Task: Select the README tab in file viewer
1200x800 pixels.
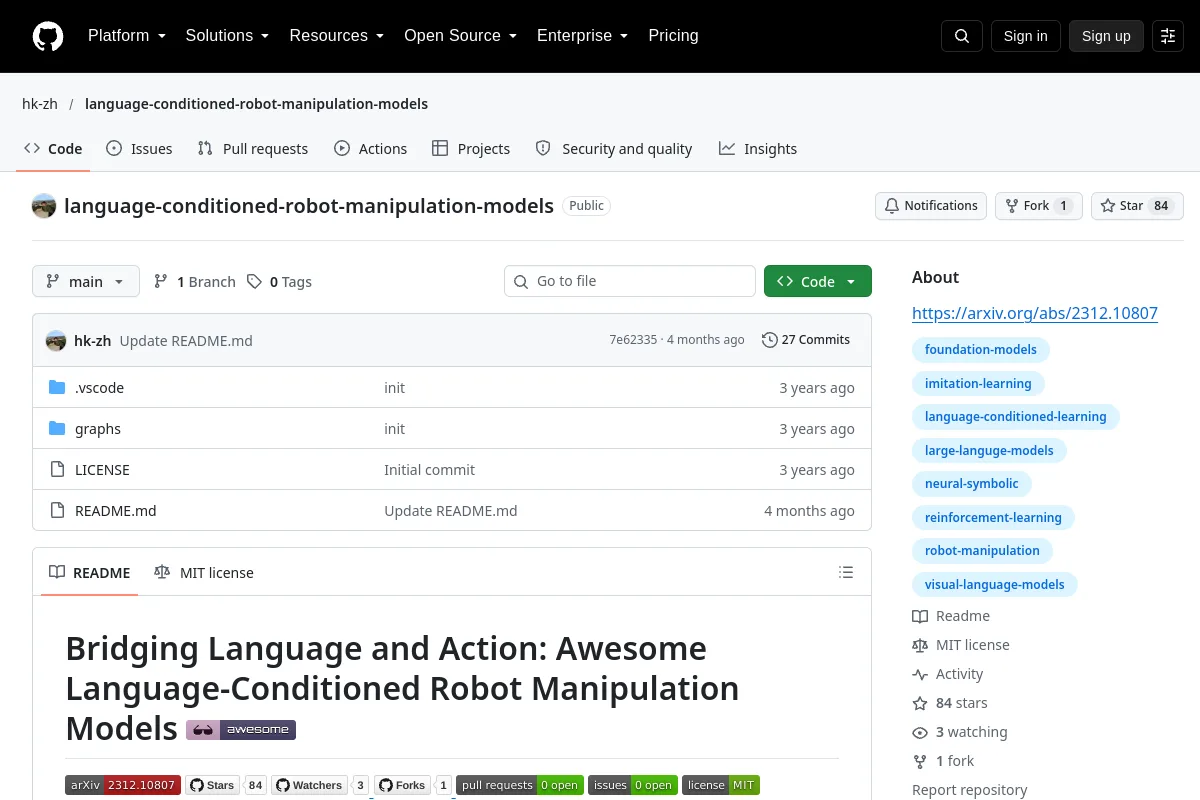Action: [89, 573]
